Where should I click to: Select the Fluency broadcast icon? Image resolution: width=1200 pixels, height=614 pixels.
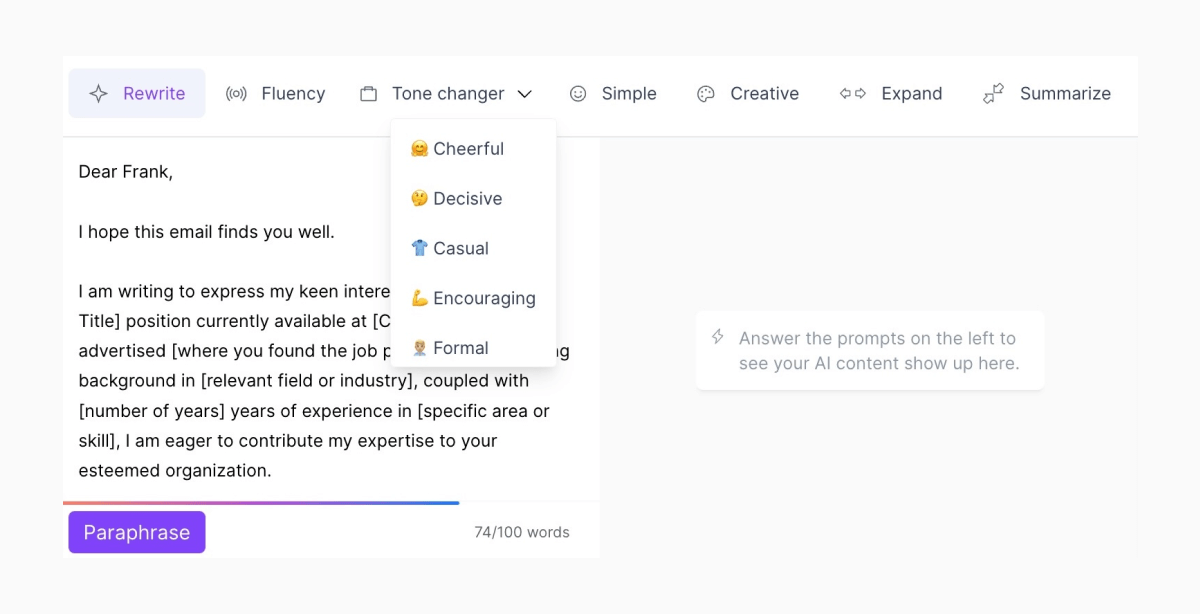[x=236, y=94]
